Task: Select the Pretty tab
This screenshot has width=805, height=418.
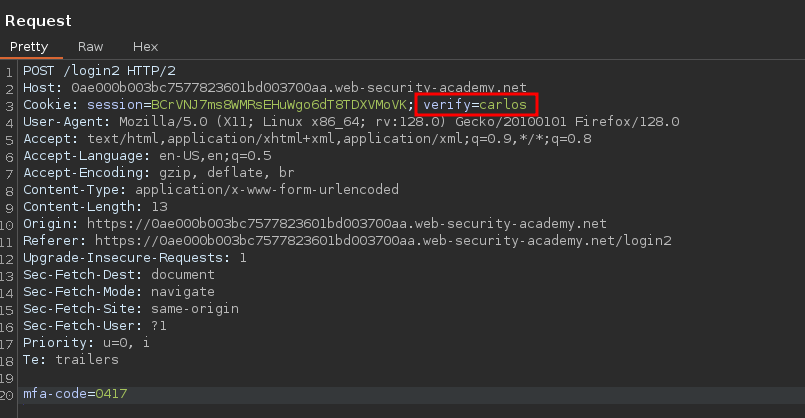Action: tap(30, 47)
